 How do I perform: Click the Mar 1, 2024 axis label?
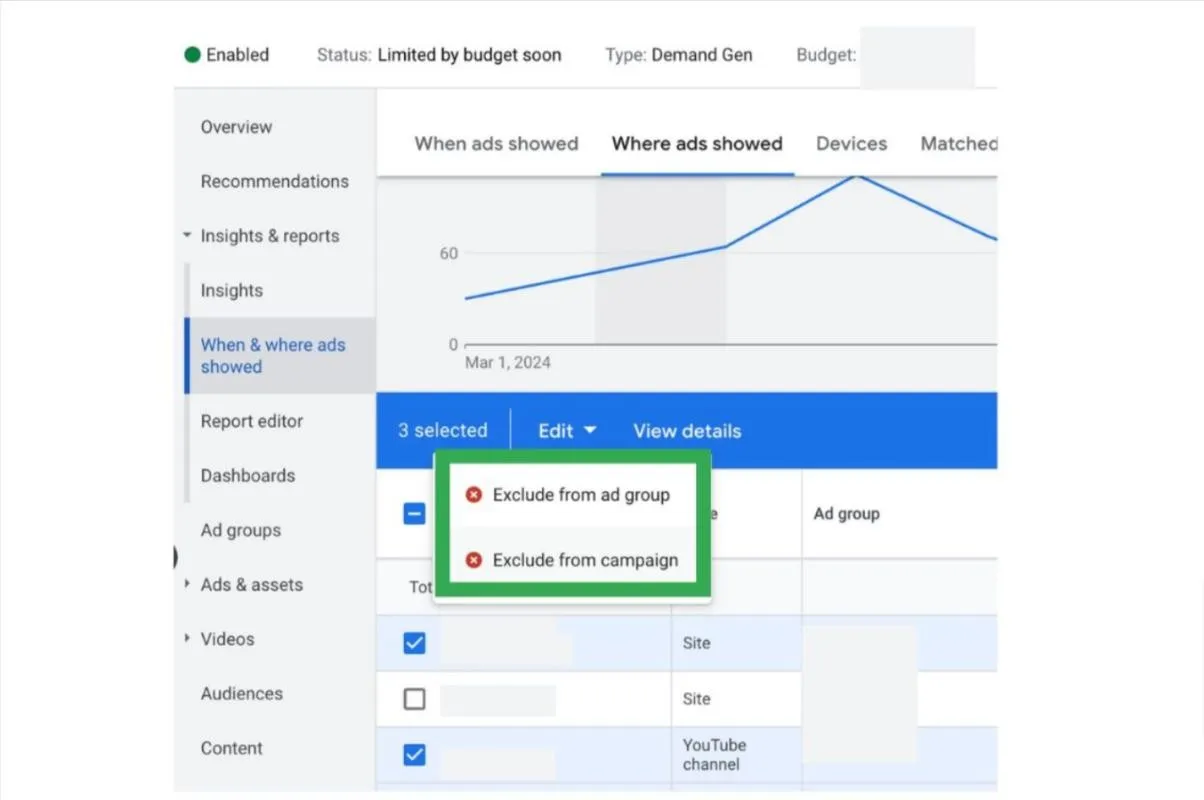click(508, 362)
